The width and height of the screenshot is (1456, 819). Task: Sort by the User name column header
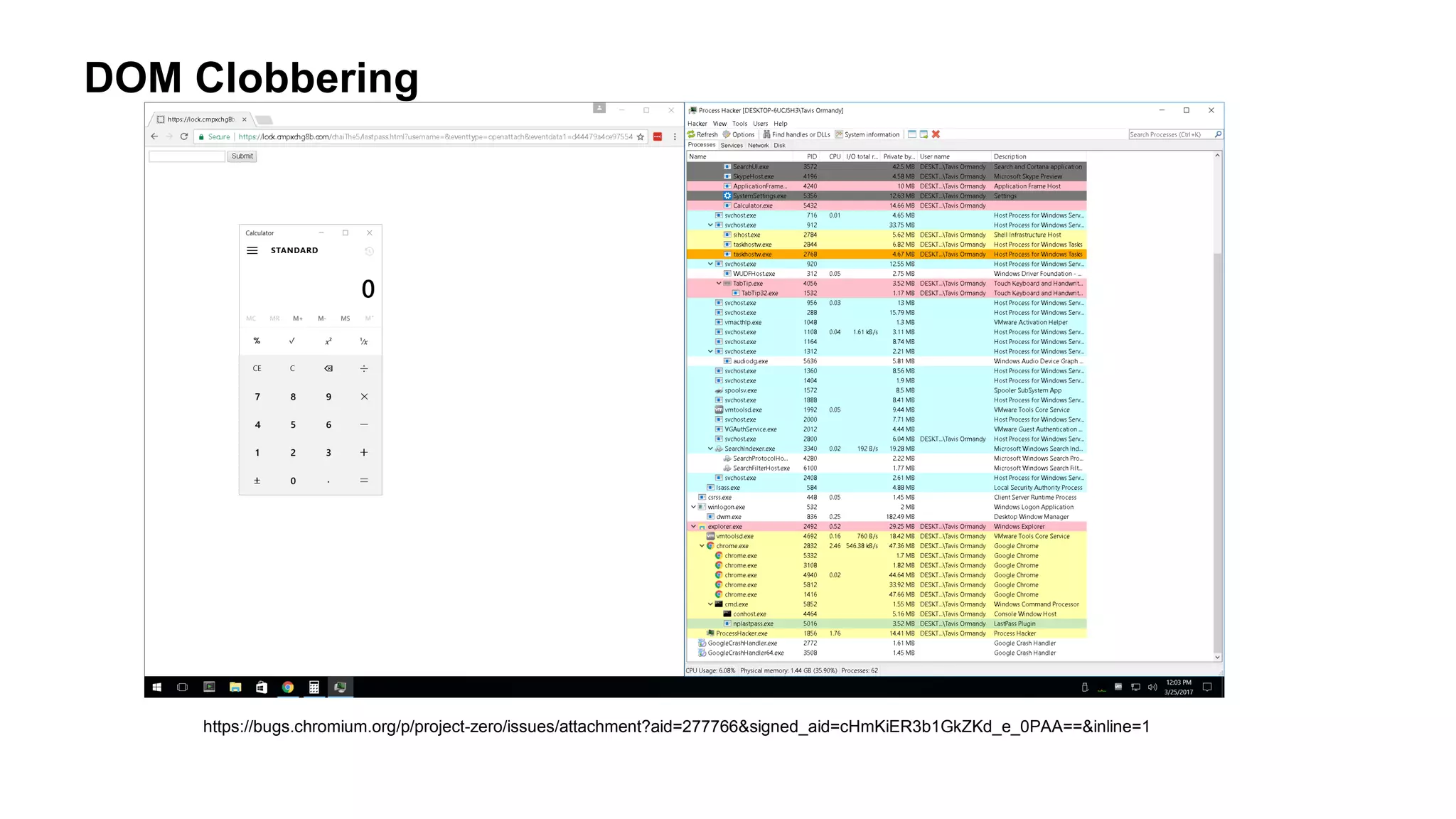953,156
